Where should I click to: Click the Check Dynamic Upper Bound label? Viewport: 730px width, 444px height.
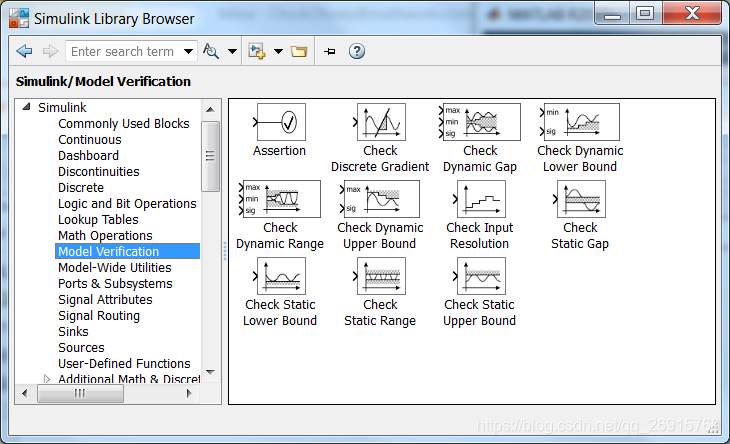380,235
